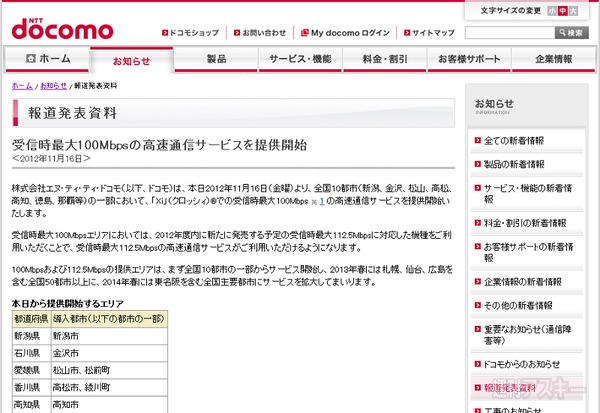Click the お知らせ sidebar heading
Viewport: 600px width, 413px height.
pyautogui.click(x=494, y=104)
